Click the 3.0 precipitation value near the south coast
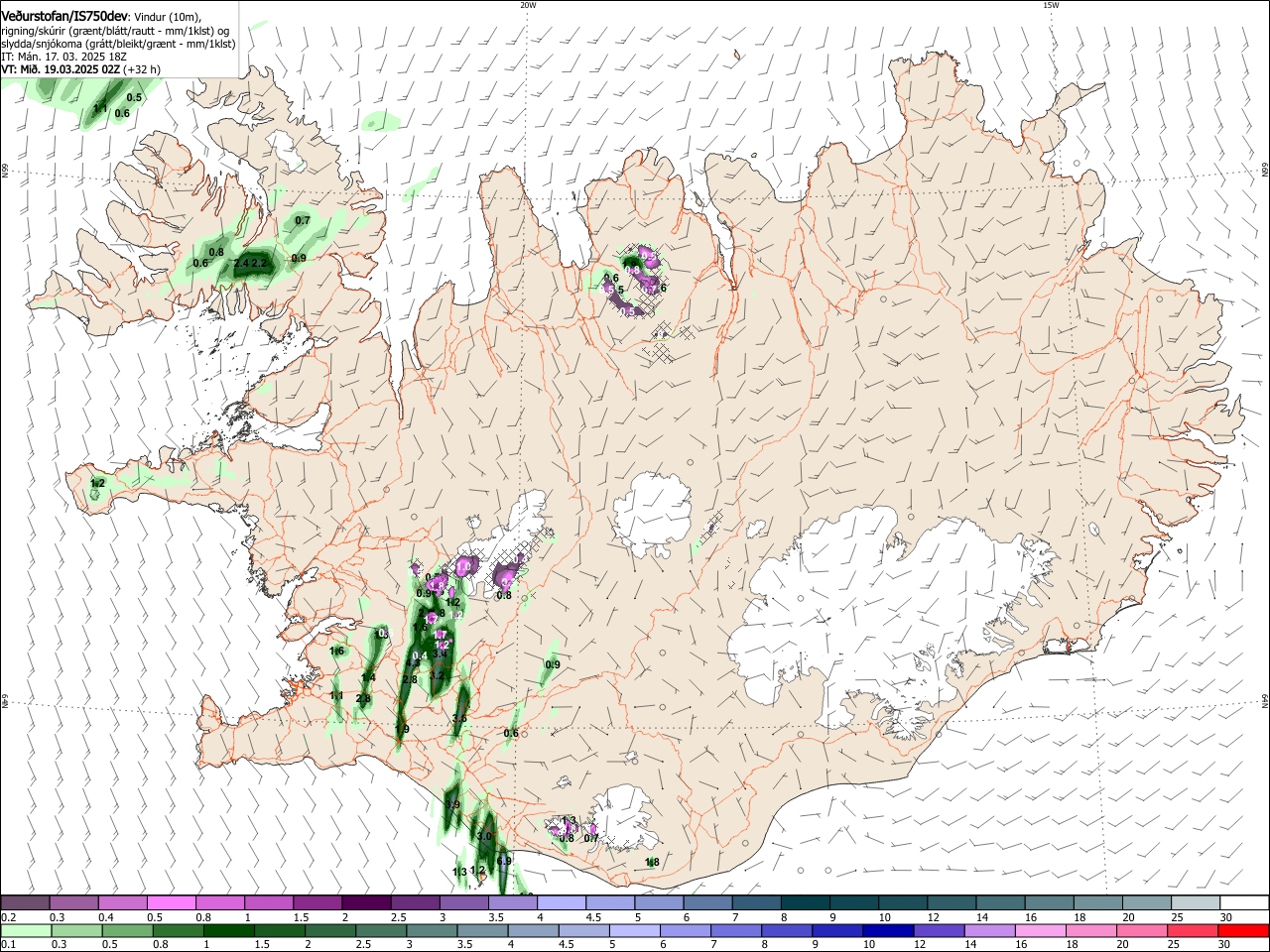Image resolution: width=1270 pixels, height=952 pixels. pyautogui.click(x=484, y=837)
